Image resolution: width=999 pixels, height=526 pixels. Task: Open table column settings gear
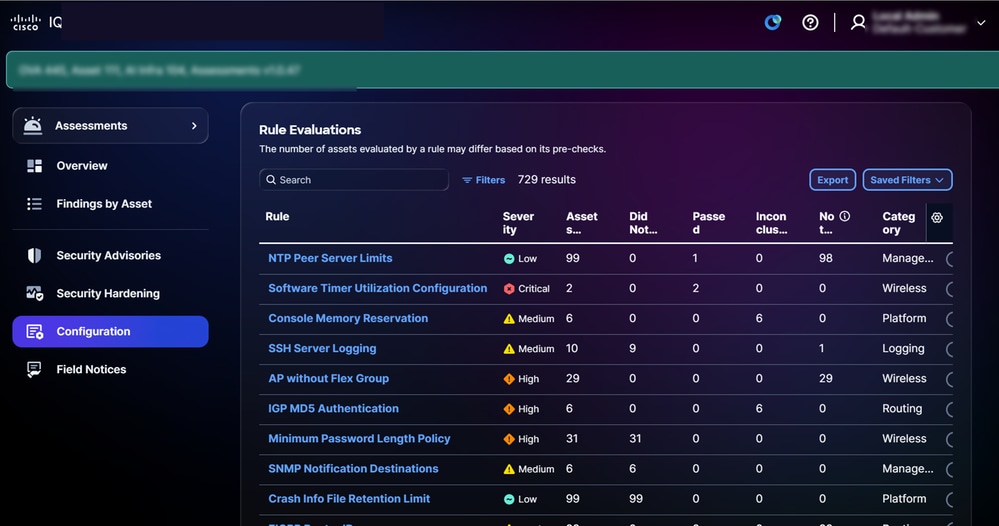pyautogui.click(x=937, y=218)
